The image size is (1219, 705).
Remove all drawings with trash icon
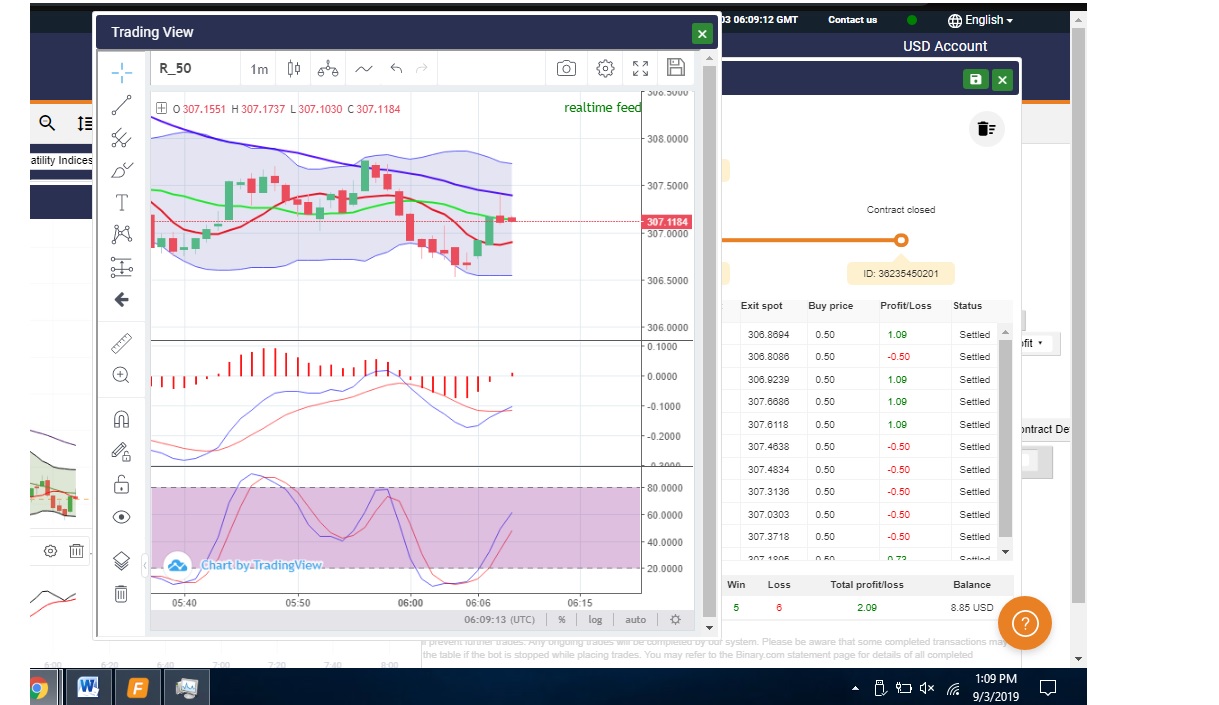point(121,594)
